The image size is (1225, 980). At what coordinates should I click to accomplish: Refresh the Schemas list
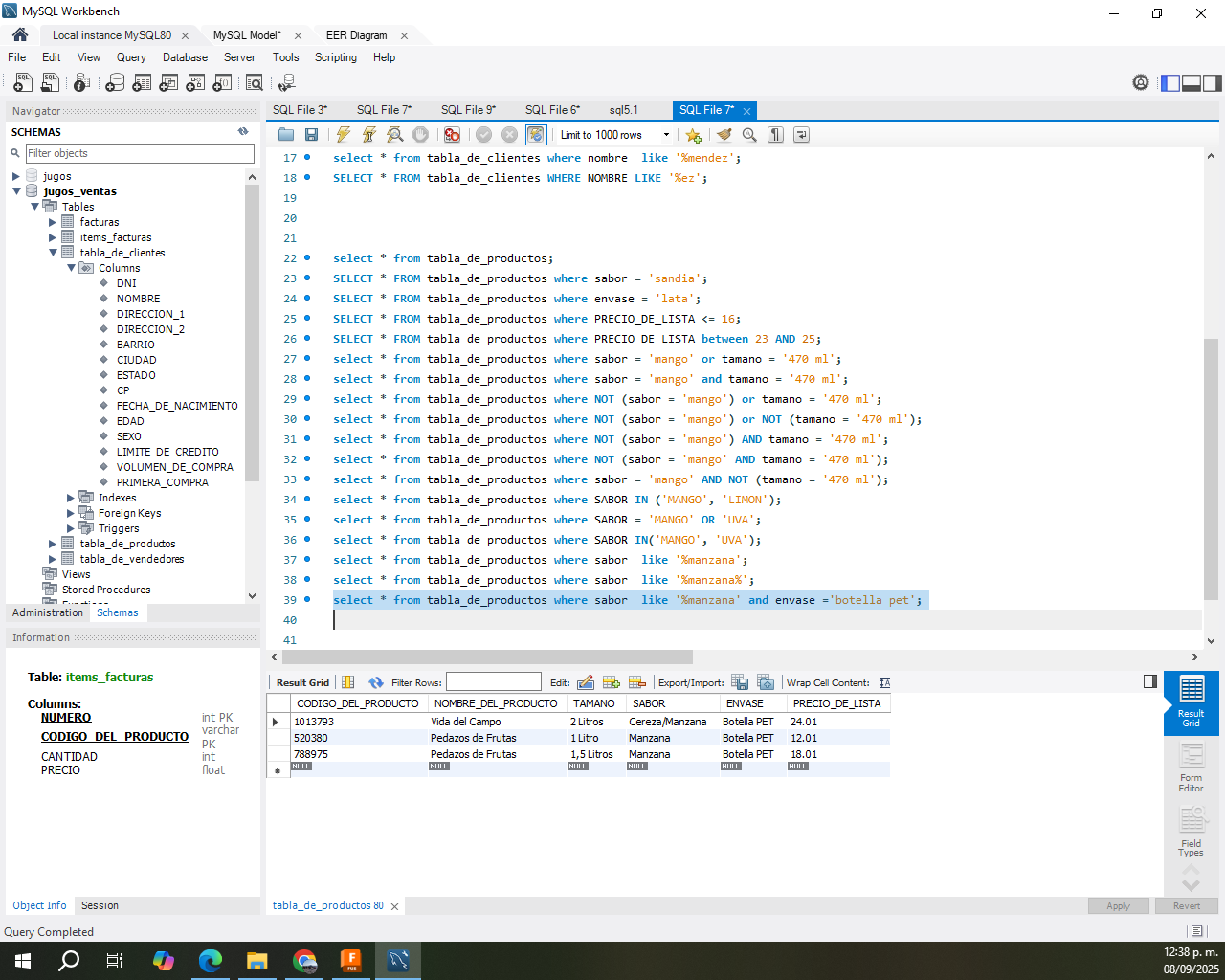243,132
